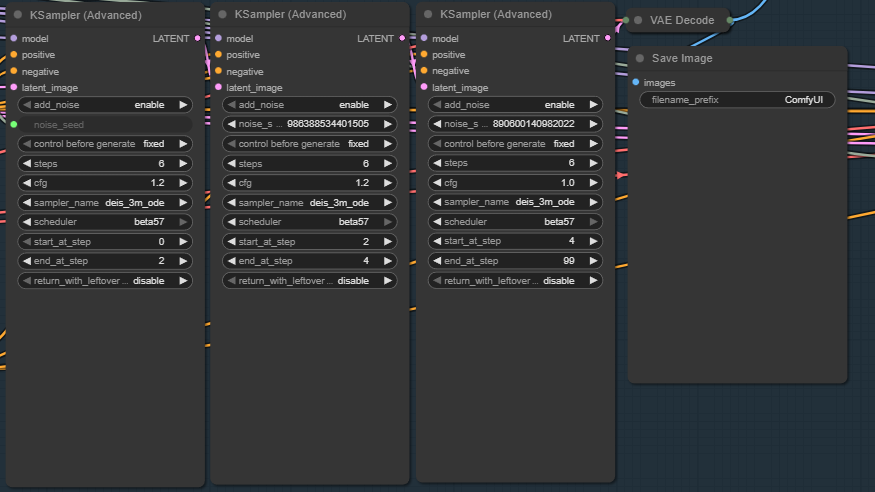Click the right arrow on start_at_step 0
Viewport: 875px width, 492px height.
182,242
